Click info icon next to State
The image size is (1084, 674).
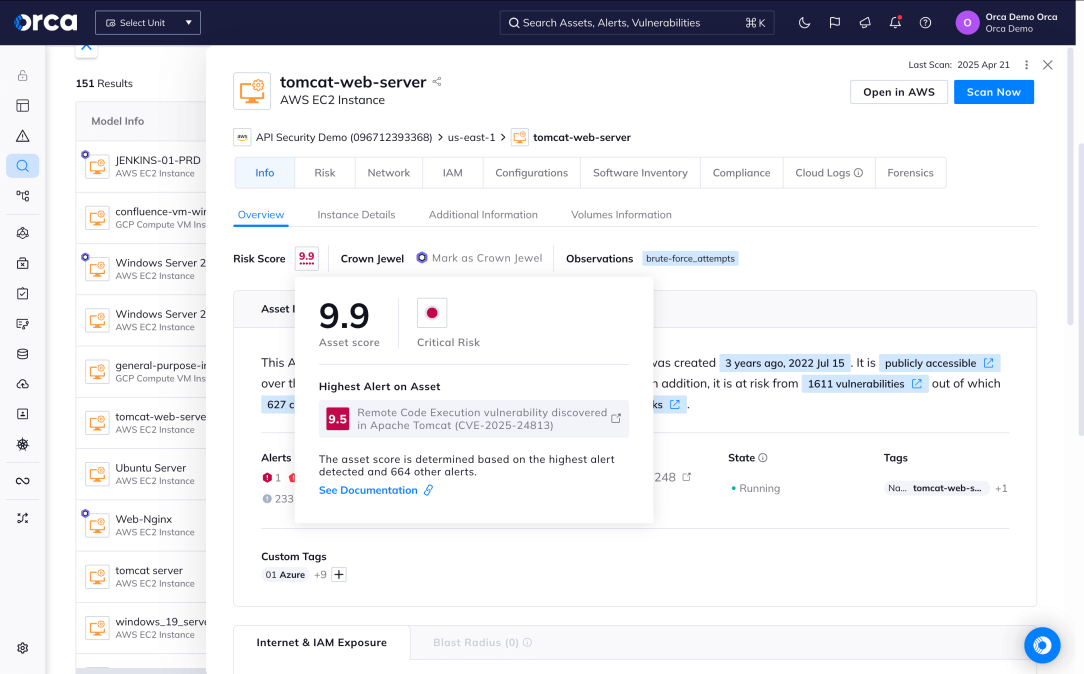pos(763,458)
